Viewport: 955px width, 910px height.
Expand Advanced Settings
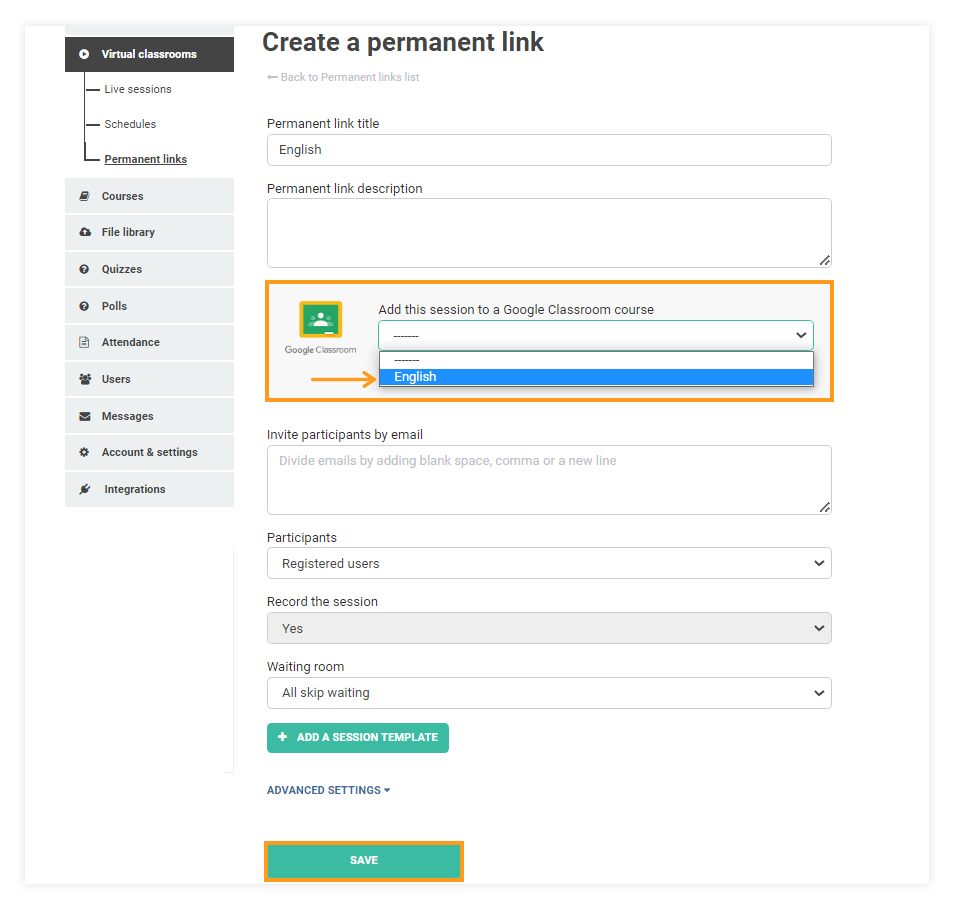328,790
